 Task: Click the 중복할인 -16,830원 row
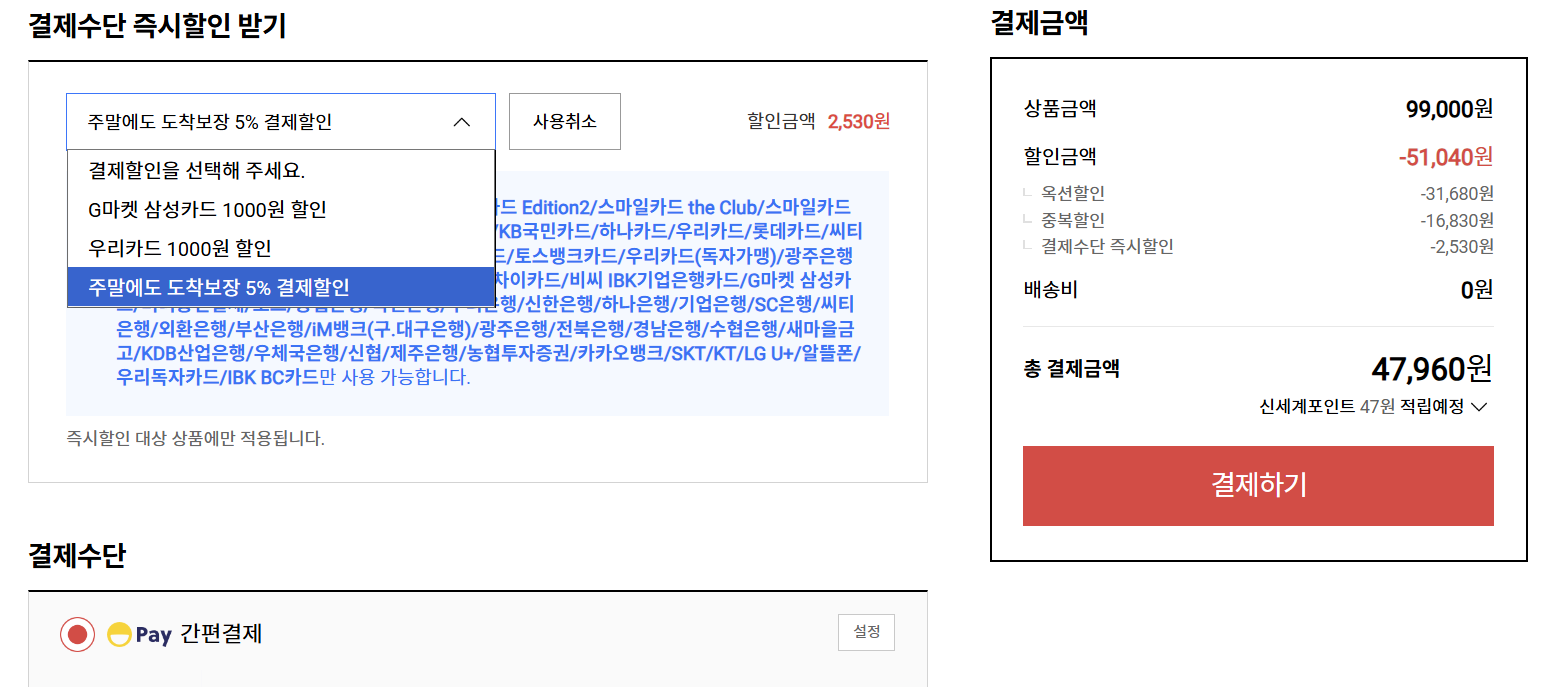[1257, 220]
